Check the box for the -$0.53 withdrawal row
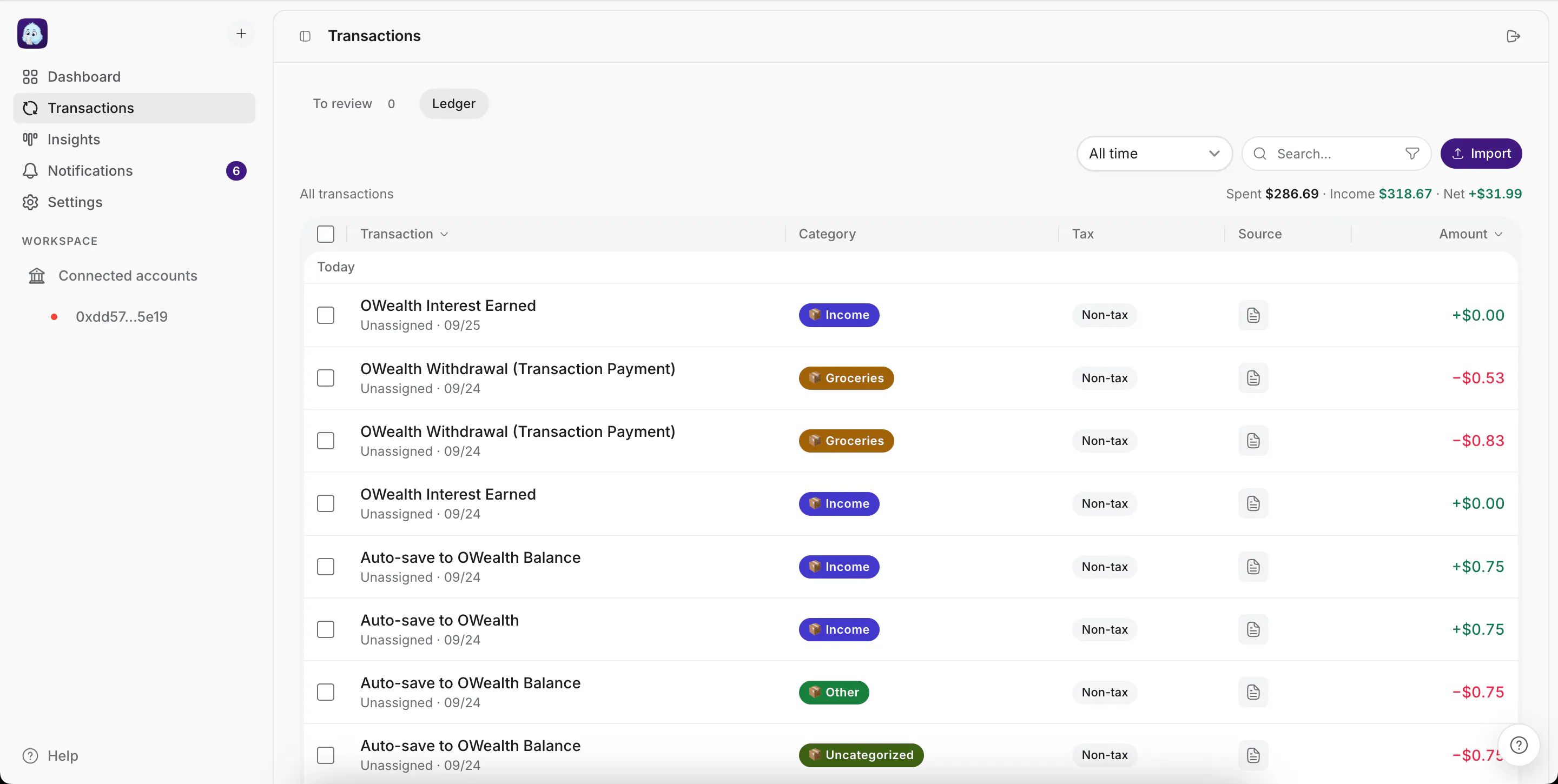Image resolution: width=1558 pixels, height=784 pixels. coord(325,378)
